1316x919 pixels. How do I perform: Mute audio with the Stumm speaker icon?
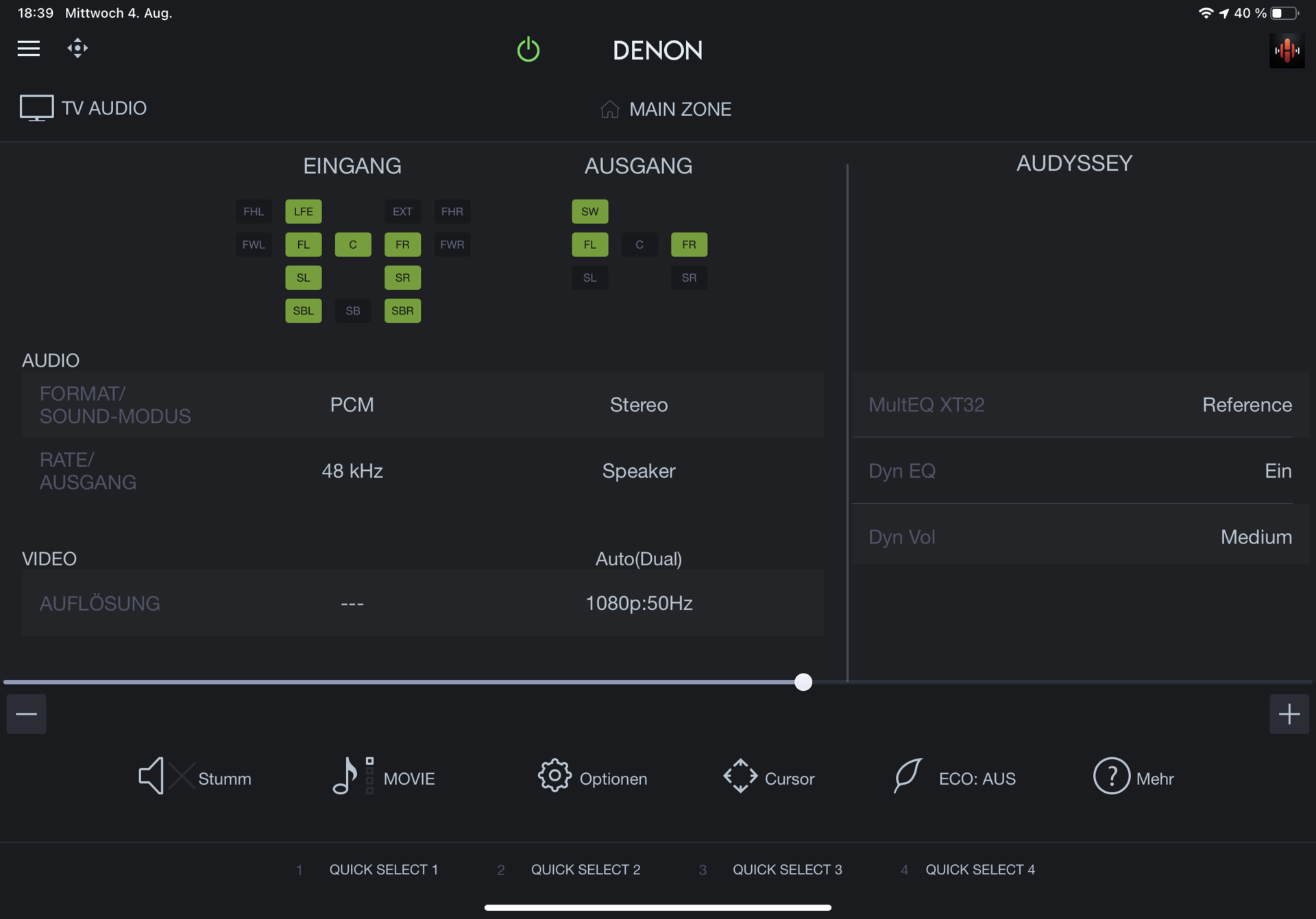click(195, 777)
